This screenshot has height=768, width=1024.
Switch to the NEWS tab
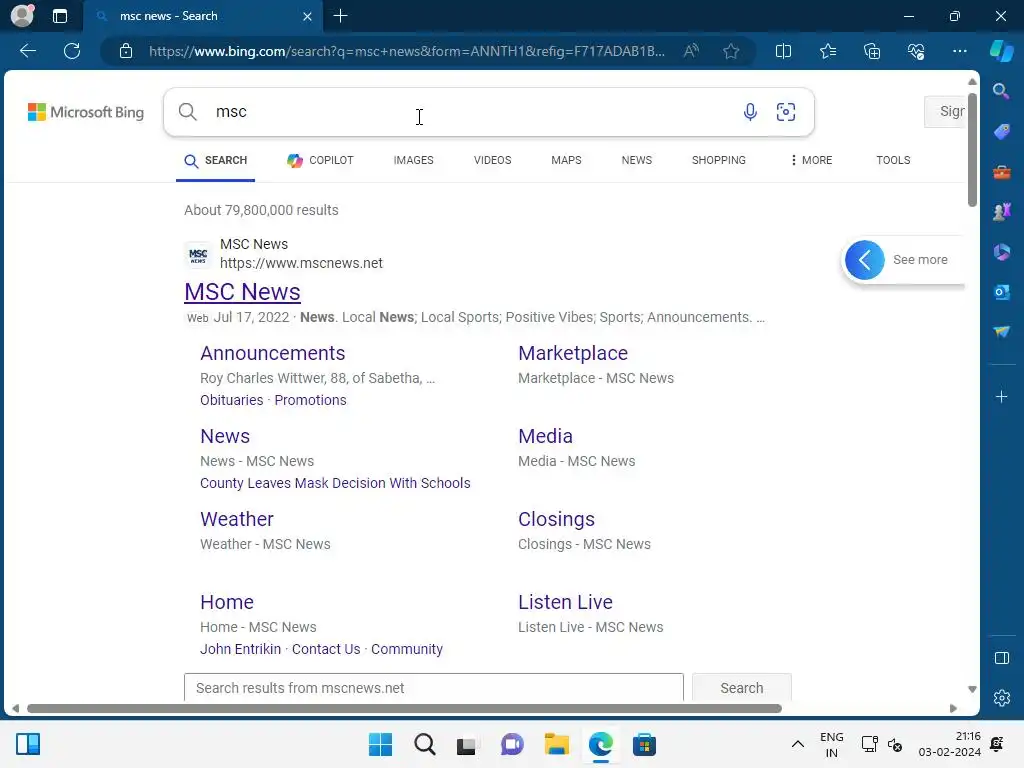[x=637, y=160]
